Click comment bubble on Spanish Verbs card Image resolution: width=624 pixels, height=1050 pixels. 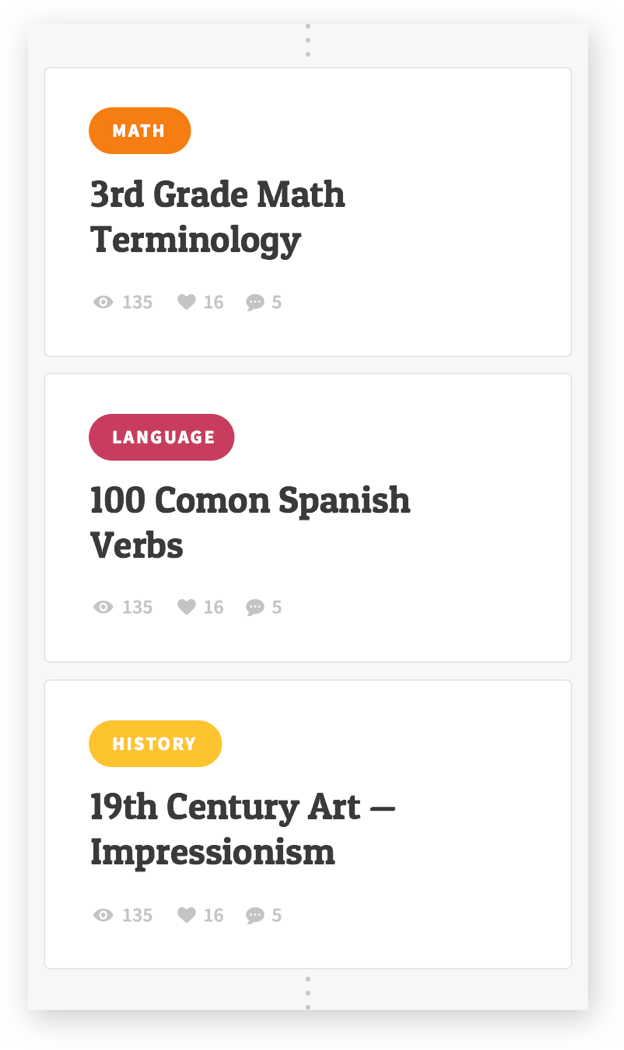(x=255, y=607)
